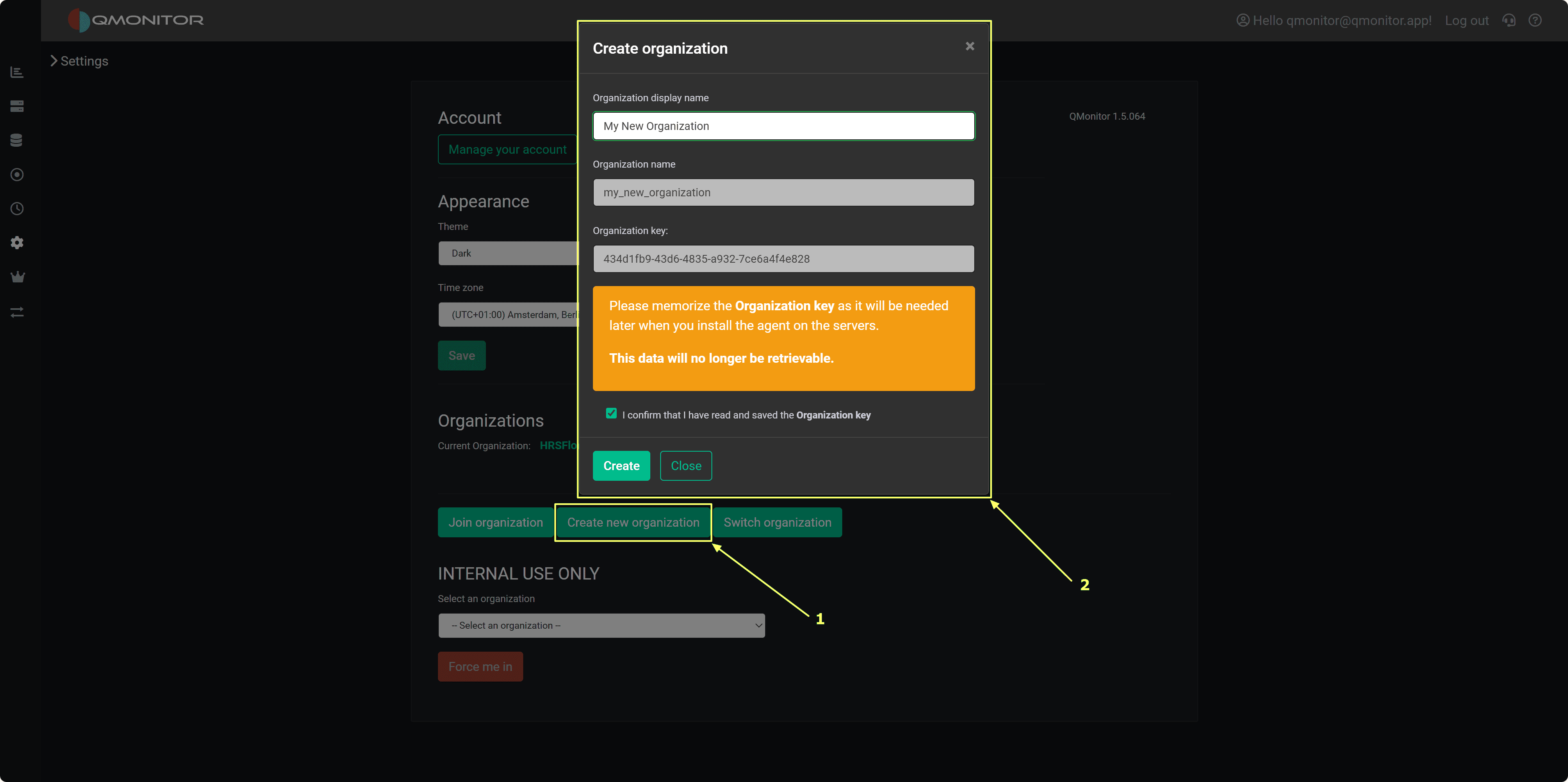Click the headset support icon
Image resolution: width=1568 pixels, height=782 pixels.
tap(1509, 20)
